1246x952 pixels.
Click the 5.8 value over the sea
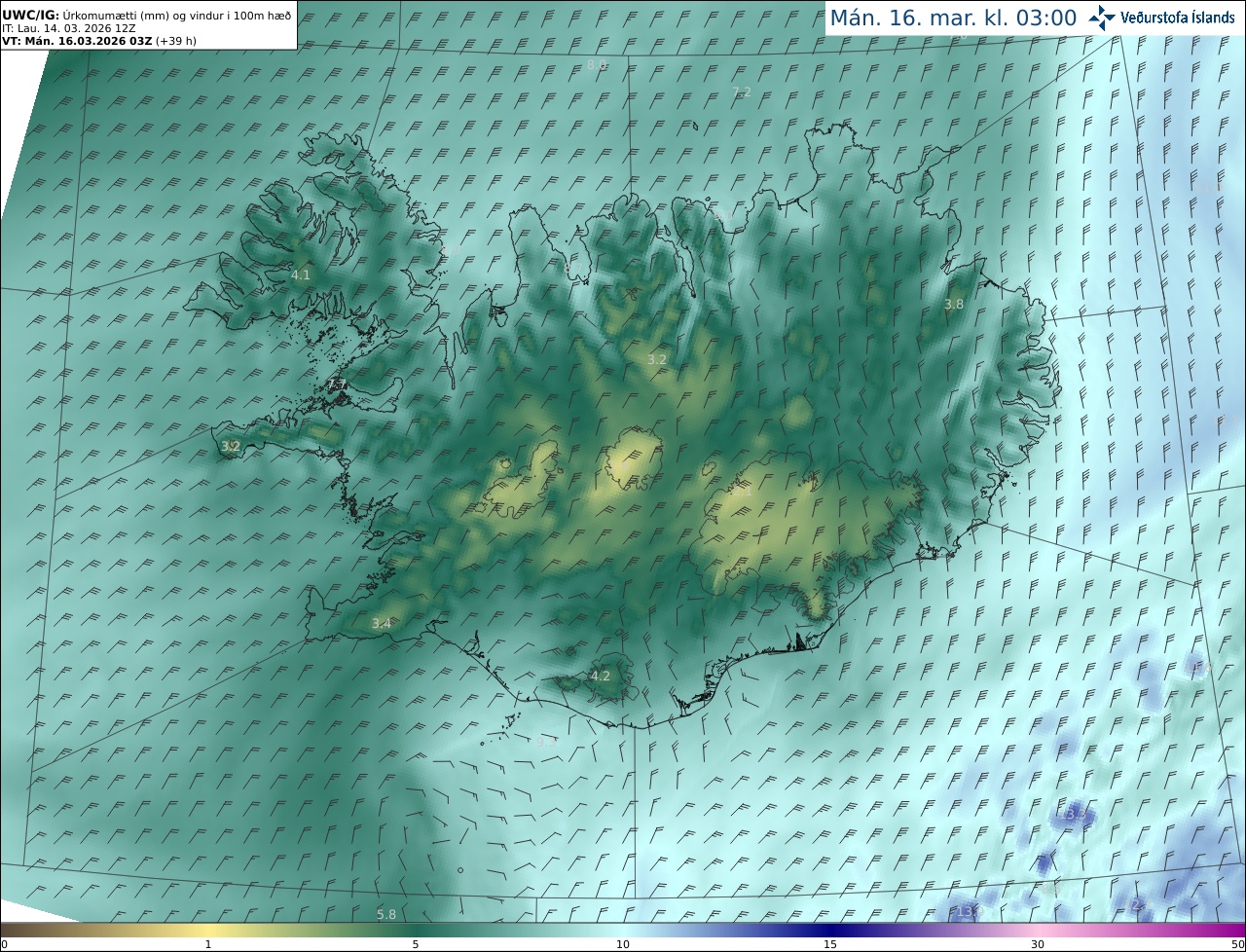coord(386,914)
